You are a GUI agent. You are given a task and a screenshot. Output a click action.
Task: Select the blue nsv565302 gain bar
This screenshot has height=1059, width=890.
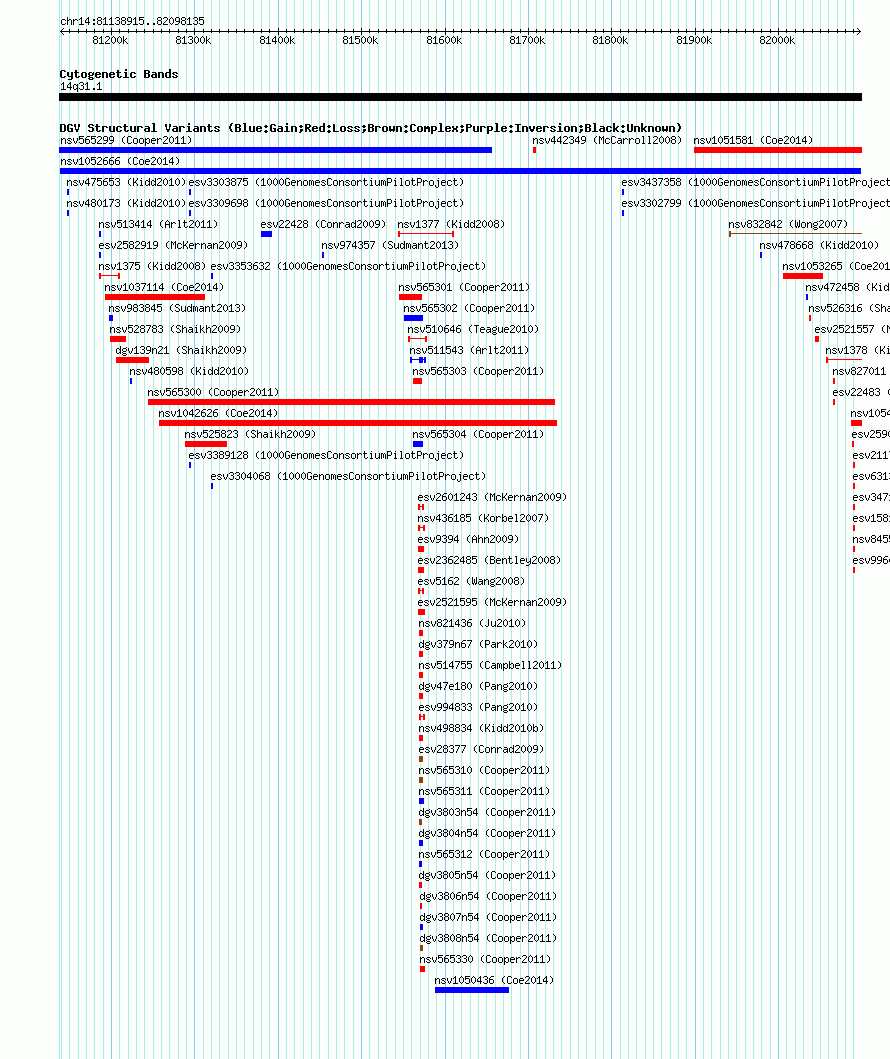point(413,318)
